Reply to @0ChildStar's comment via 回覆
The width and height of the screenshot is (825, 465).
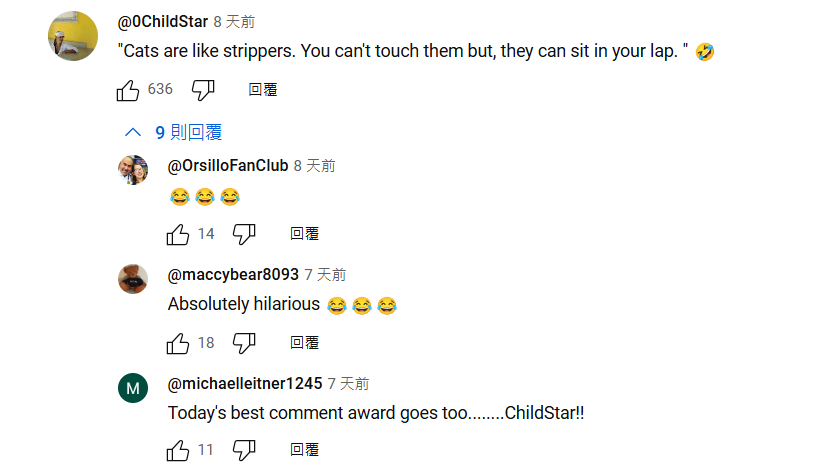pyautogui.click(x=263, y=89)
